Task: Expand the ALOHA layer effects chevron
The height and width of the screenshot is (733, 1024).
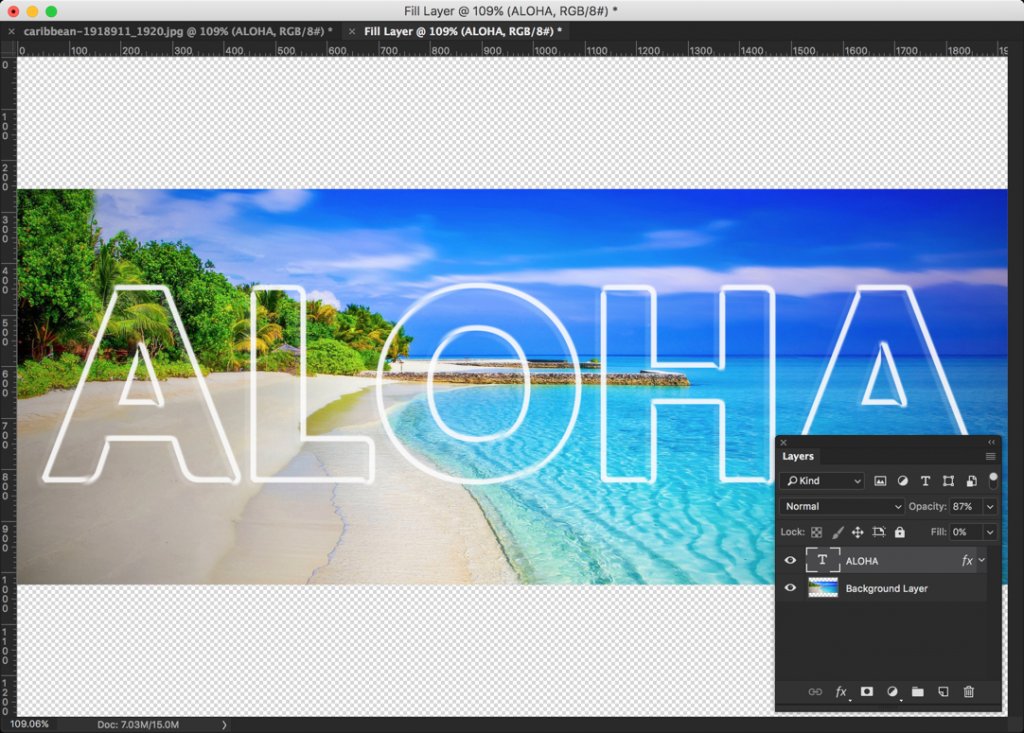Action: (981, 561)
